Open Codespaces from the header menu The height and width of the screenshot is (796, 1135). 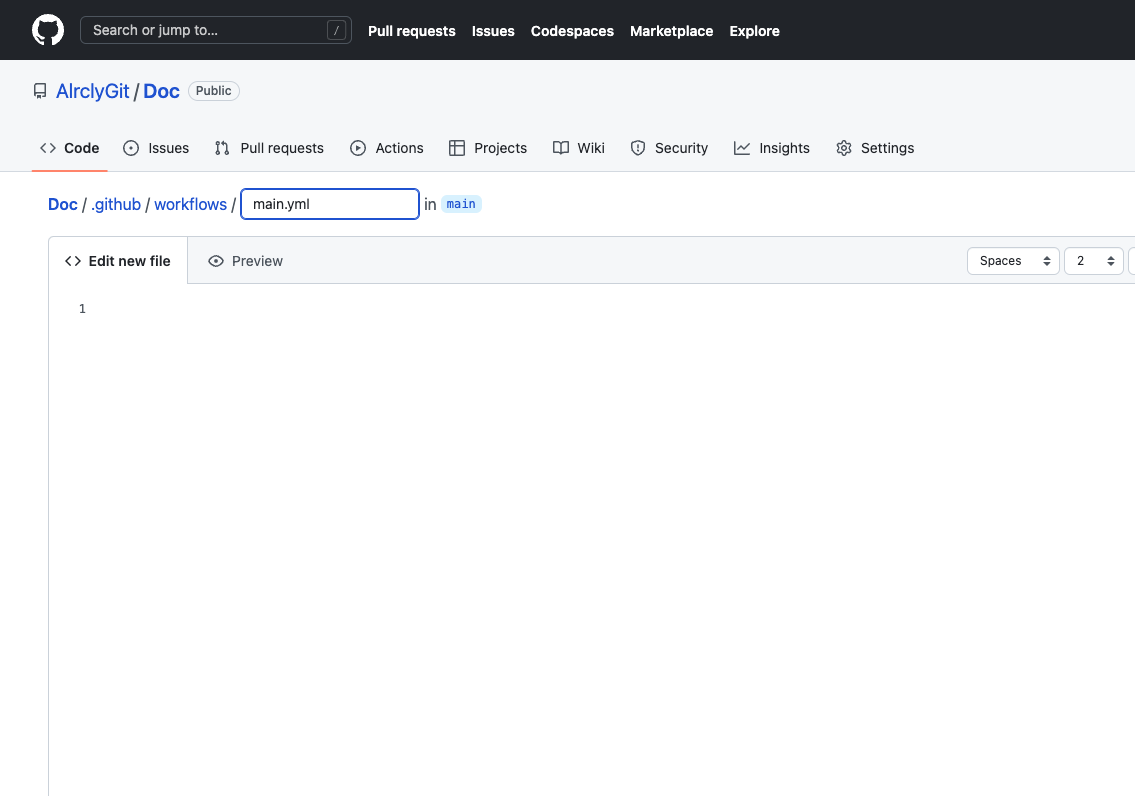[572, 31]
